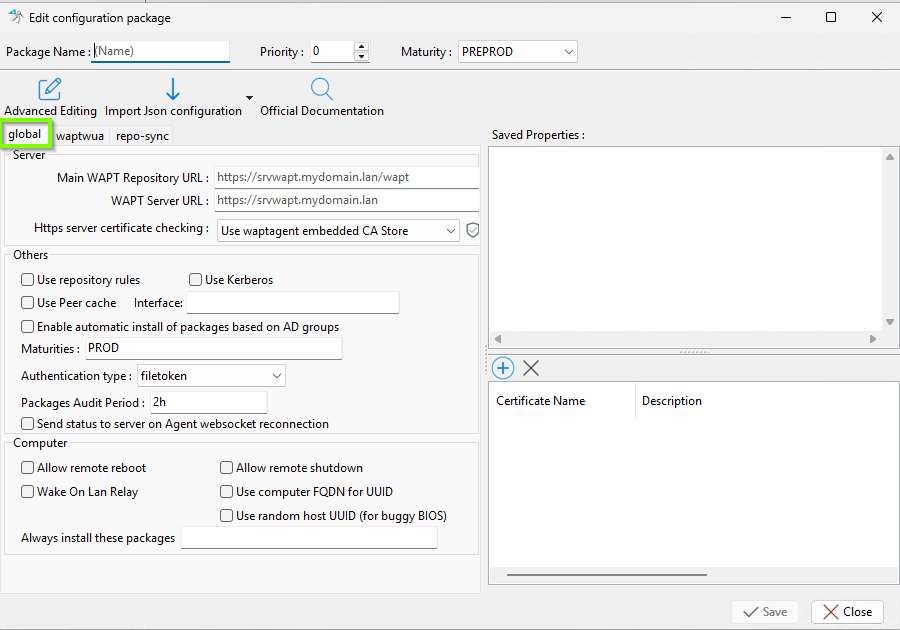Enable automatic install based on AD groups
Viewport: 900px width, 630px height.
pos(27,326)
